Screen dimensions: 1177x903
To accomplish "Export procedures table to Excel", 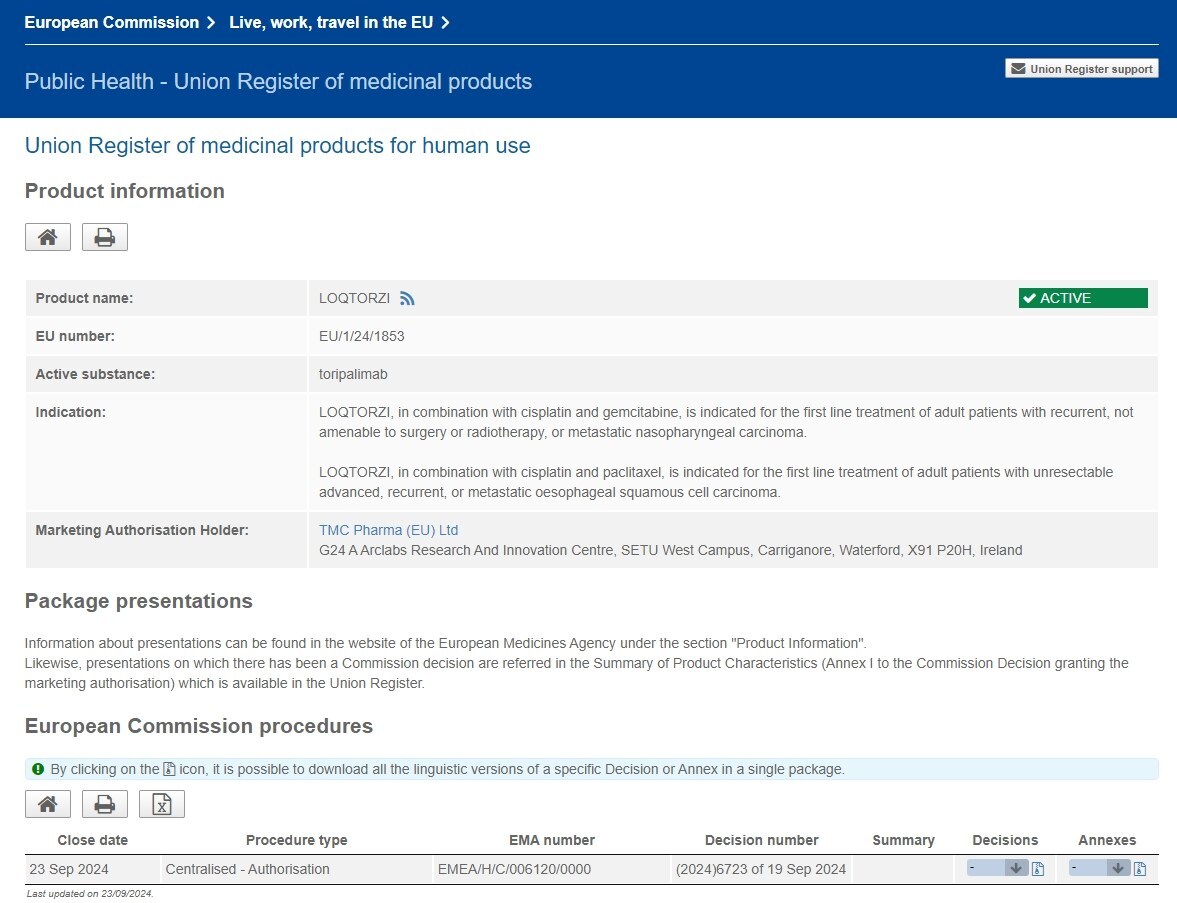I will click(162, 804).
